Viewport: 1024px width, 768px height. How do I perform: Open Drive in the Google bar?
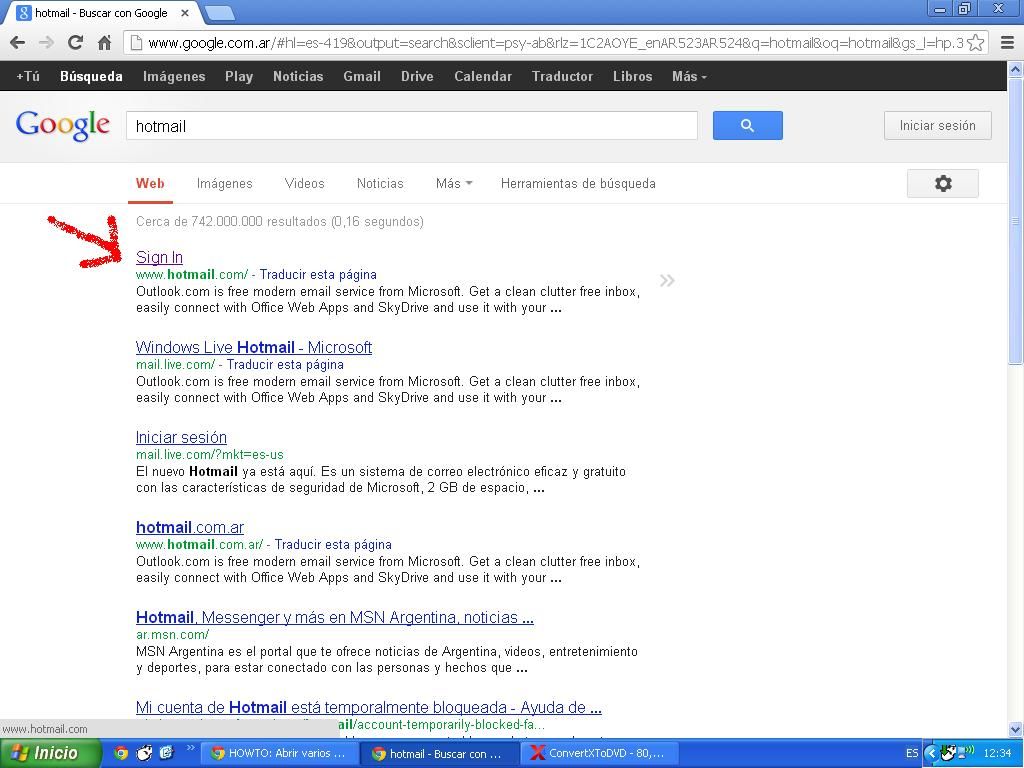click(x=417, y=76)
